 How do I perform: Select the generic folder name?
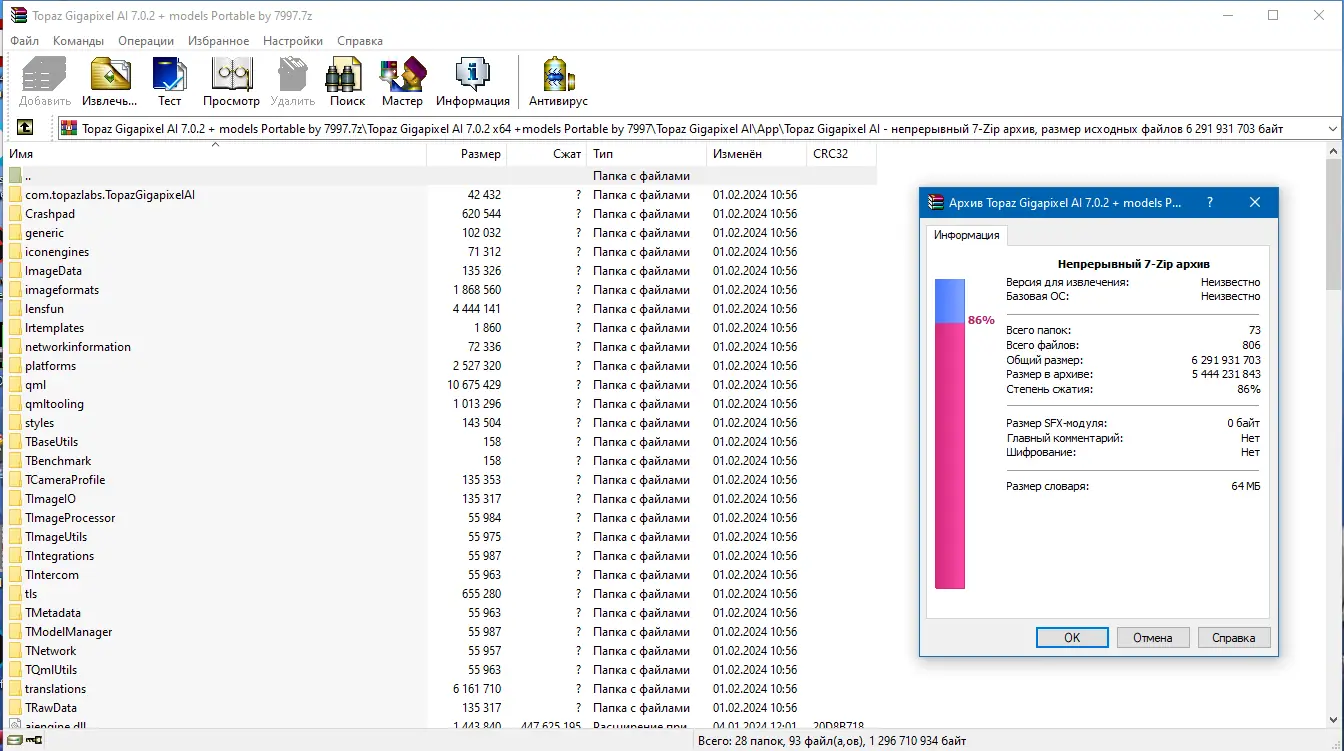pyautogui.click(x=44, y=233)
